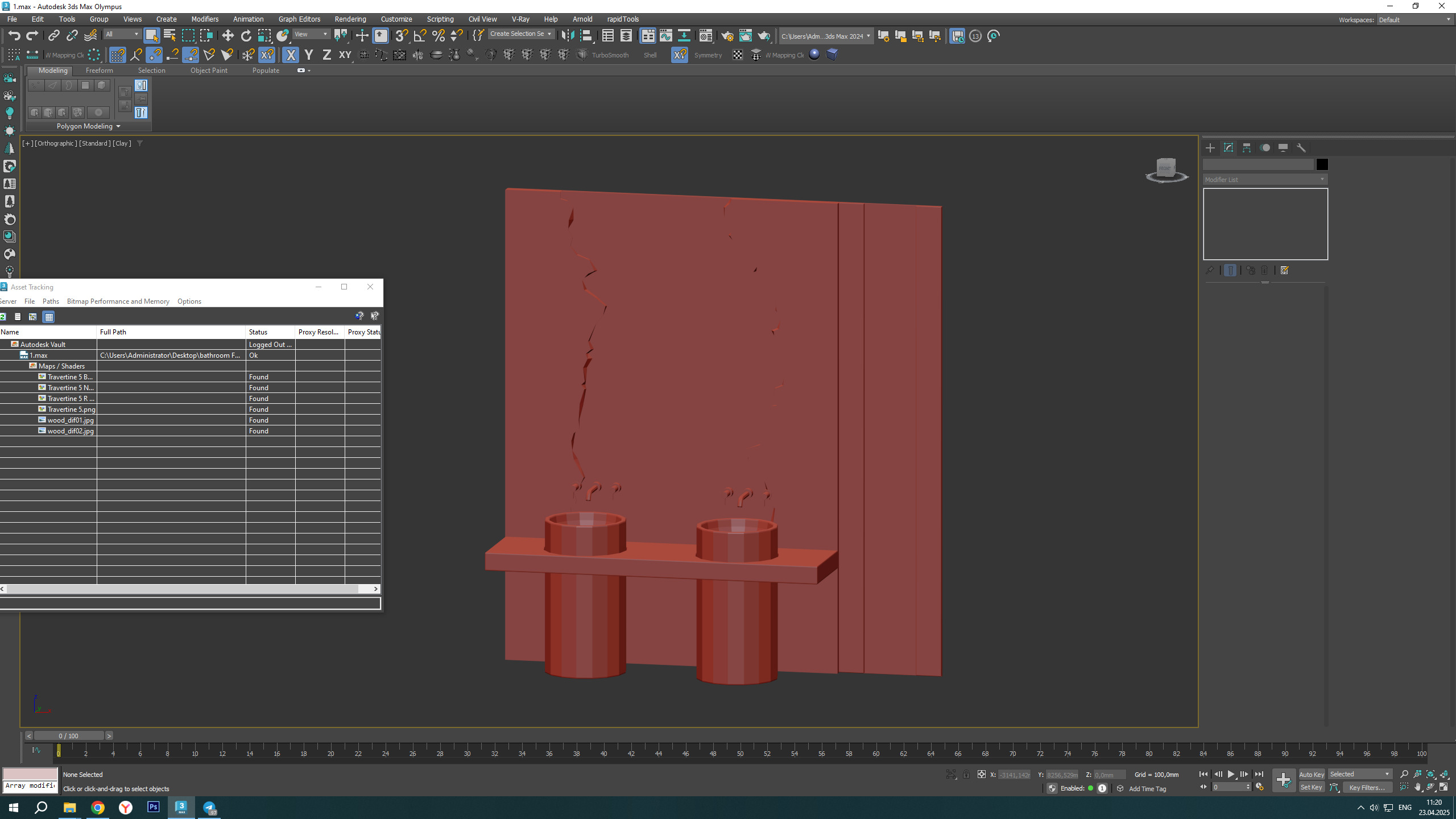Apply the TurboSmooth modifier button
Screen dimensions: 1456x819
(610, 55)
